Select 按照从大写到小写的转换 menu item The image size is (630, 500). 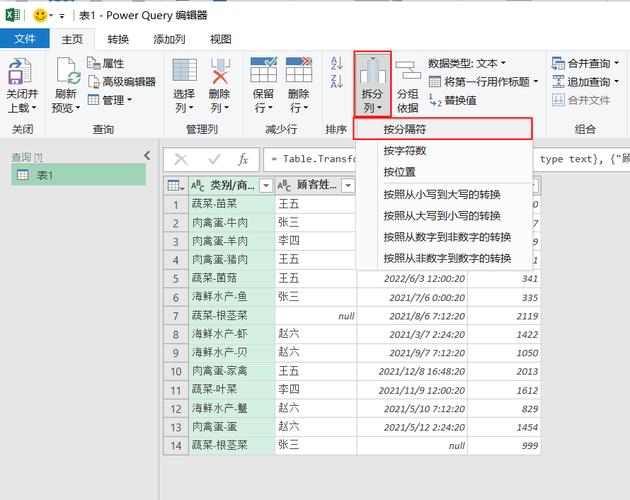(443, 216)
